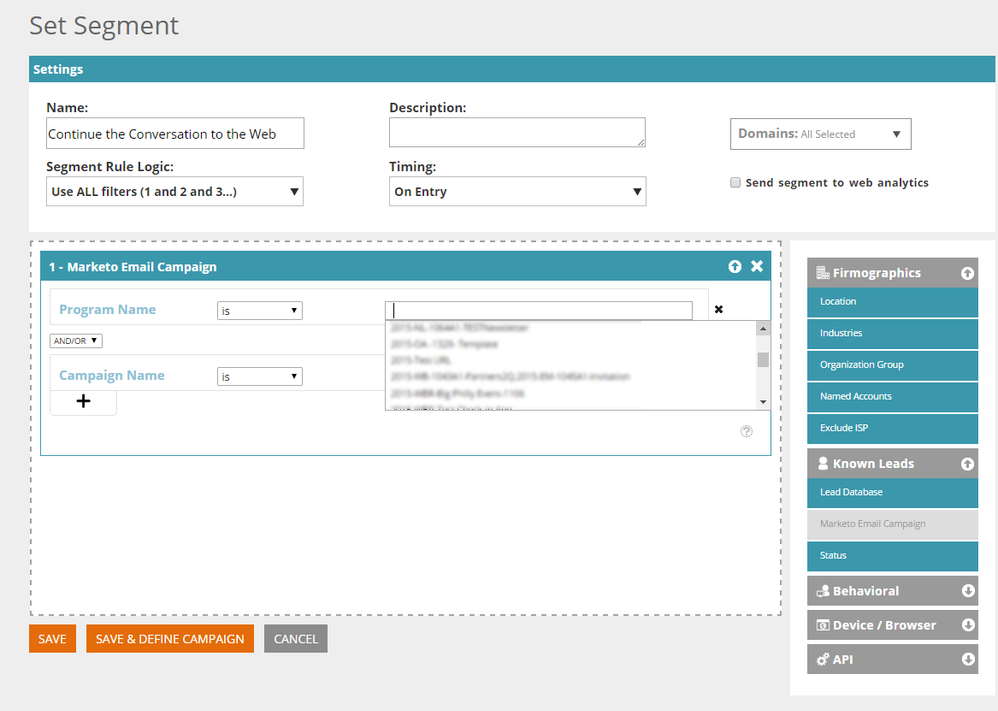Expand the Device / Browser section
The height and width of the screenshot is (711, 998).
(x=967, y=625)
